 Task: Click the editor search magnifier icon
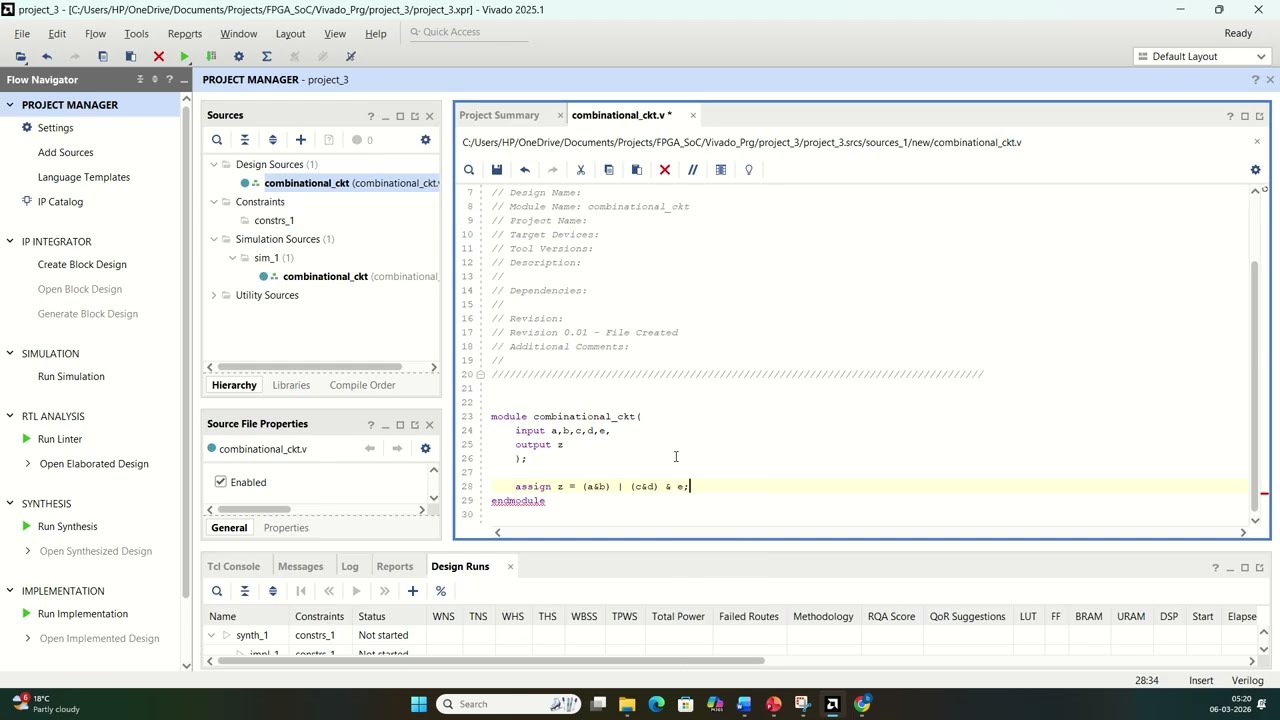(x=468, y=170)
